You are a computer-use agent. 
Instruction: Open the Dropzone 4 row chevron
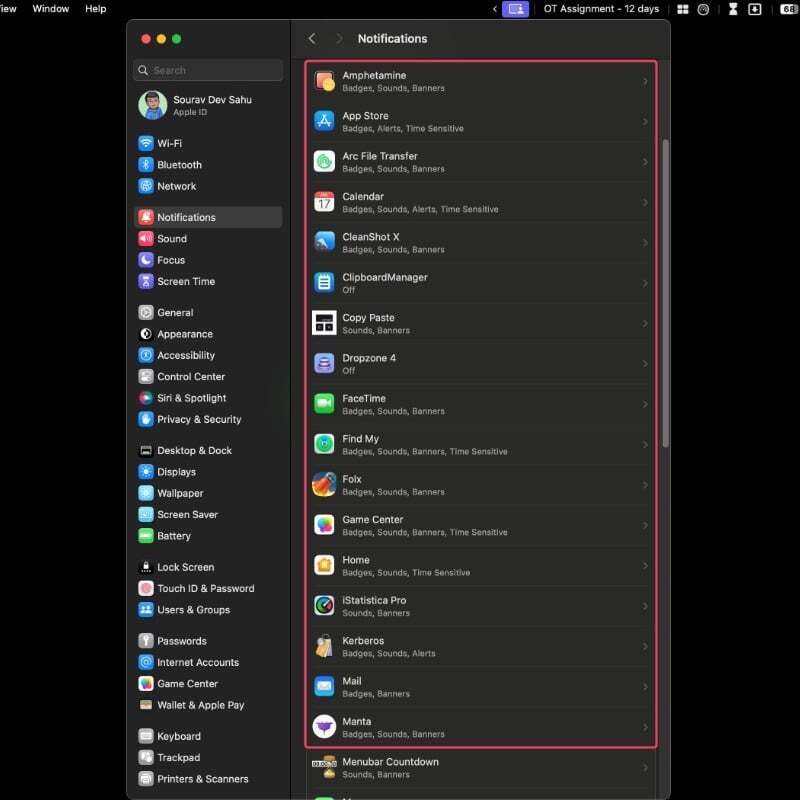pos(645,364)
